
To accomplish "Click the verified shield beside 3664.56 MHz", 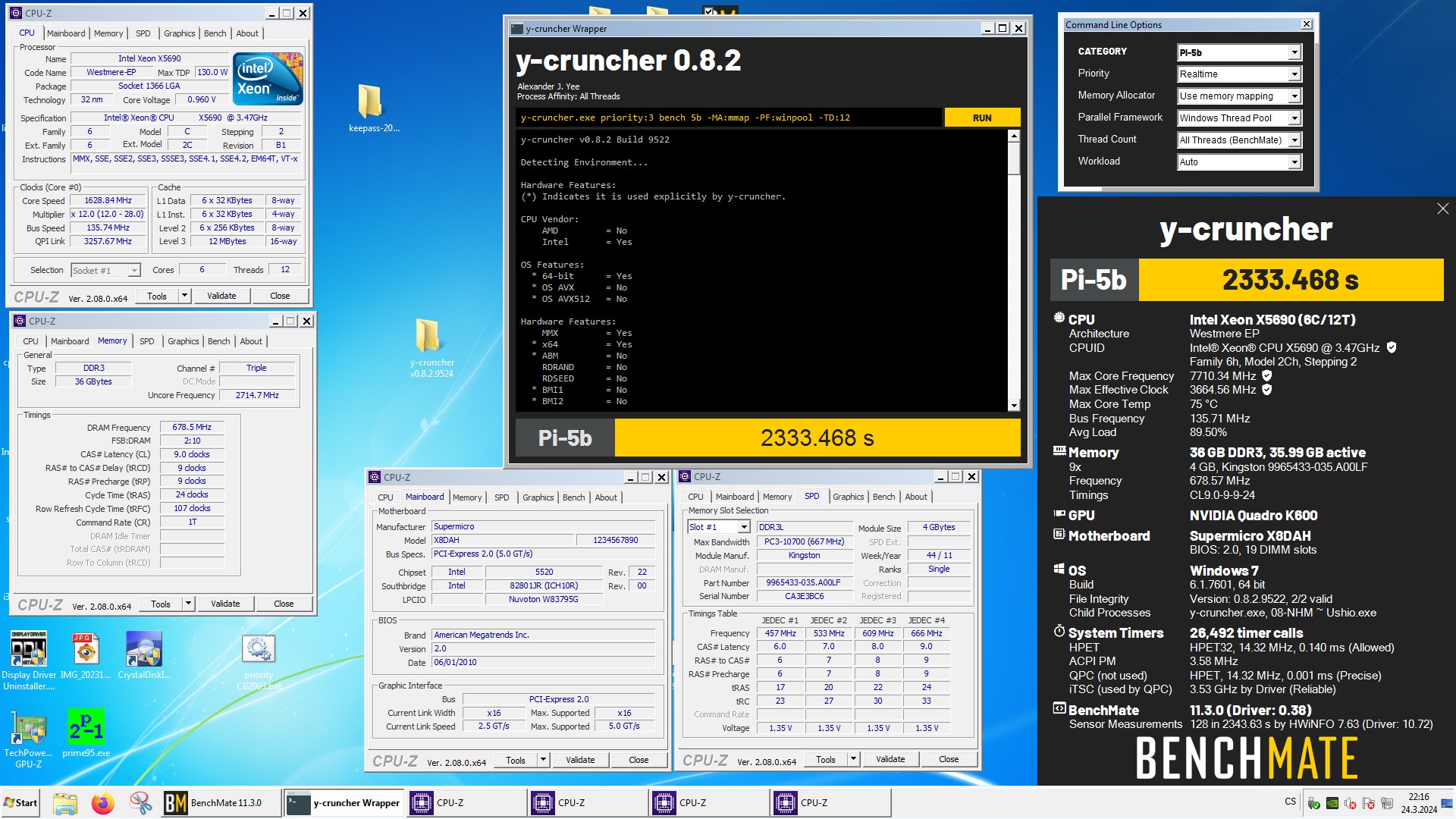I will [1267, 390].
